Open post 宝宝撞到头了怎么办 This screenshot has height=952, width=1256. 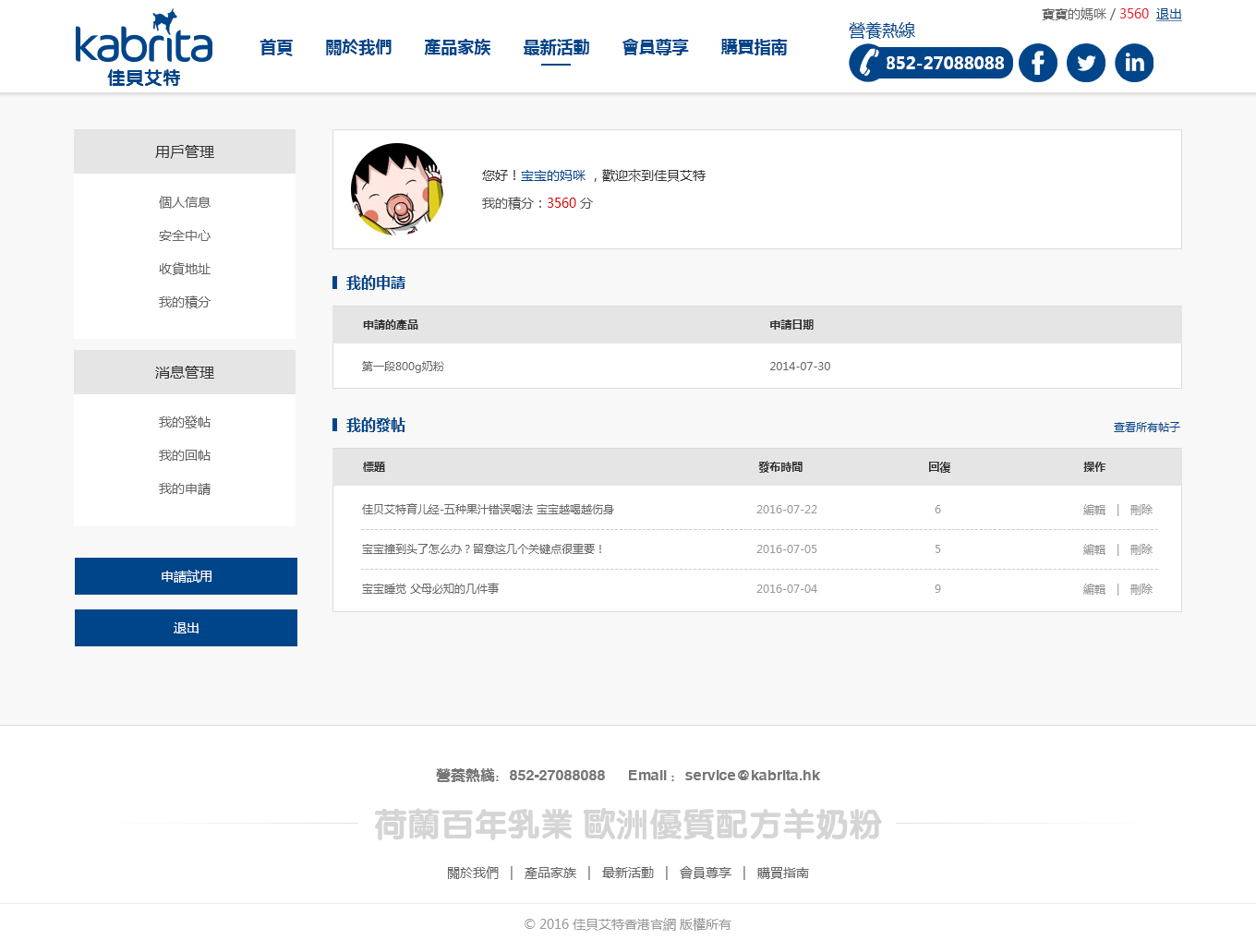[x=483, y=549]
